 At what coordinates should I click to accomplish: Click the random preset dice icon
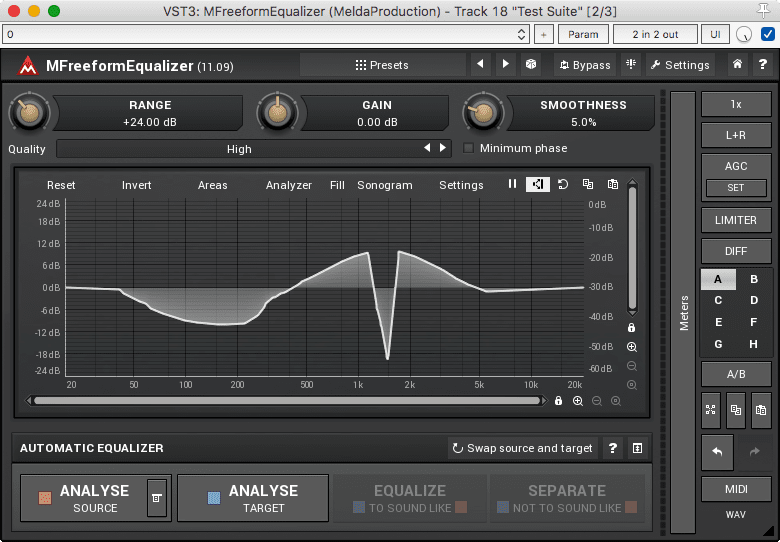click(x=532, y=65)
